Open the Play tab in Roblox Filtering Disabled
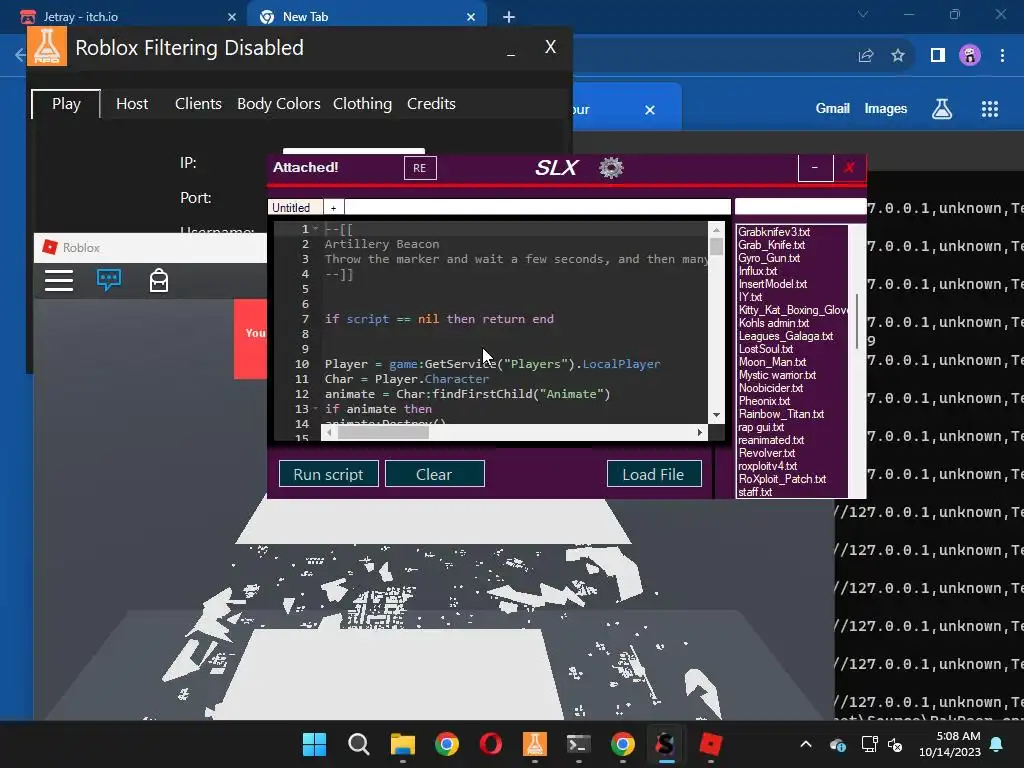 [66, 104]
